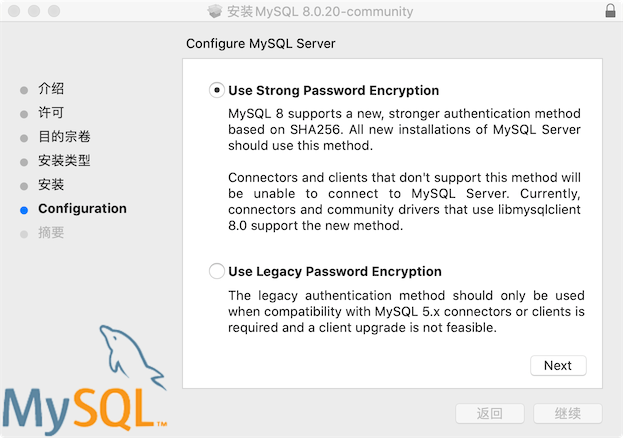Go to the 介绍 step in sidebar
This screenshot has width=623, height=438.
click(51, 89)
